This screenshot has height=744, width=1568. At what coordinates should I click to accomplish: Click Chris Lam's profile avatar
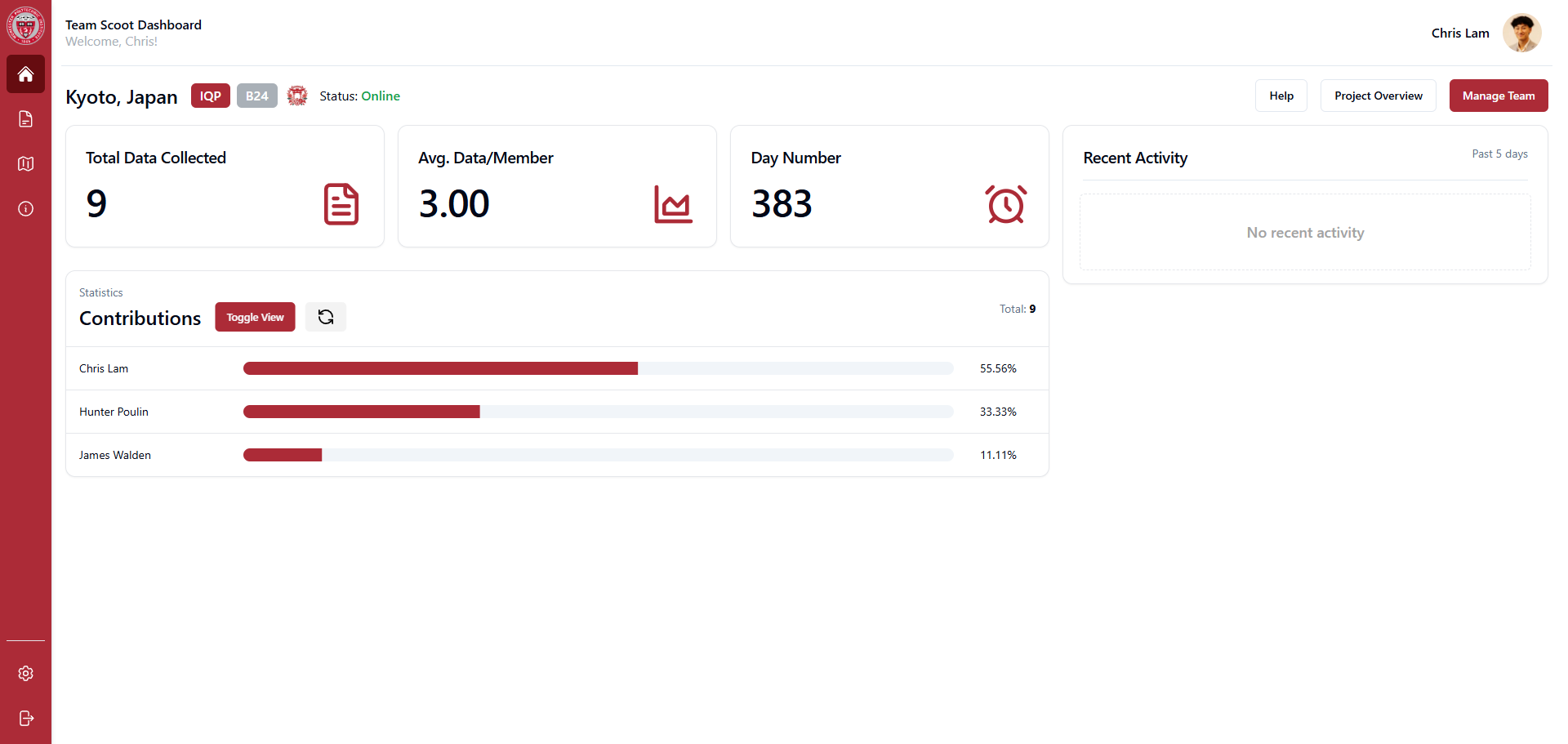1521,33
